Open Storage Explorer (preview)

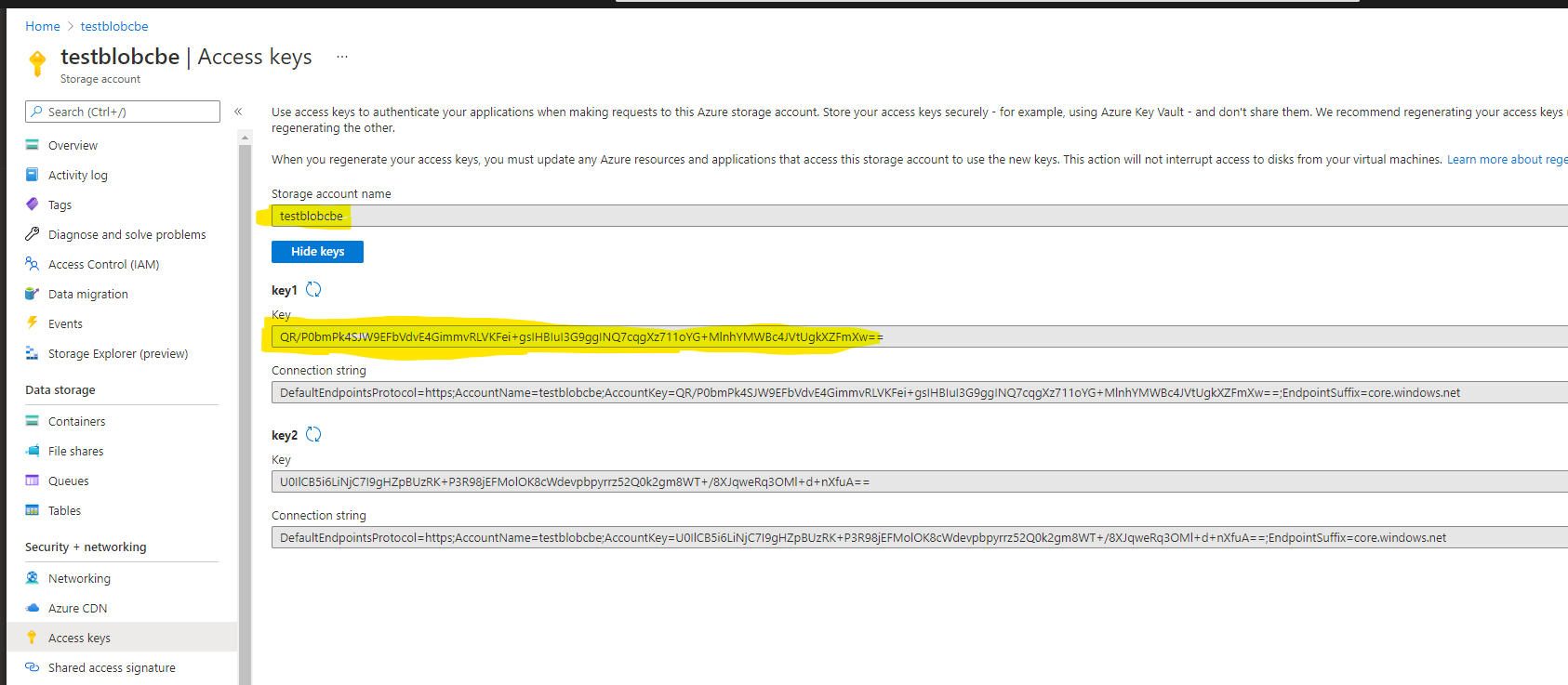point(117,354)
